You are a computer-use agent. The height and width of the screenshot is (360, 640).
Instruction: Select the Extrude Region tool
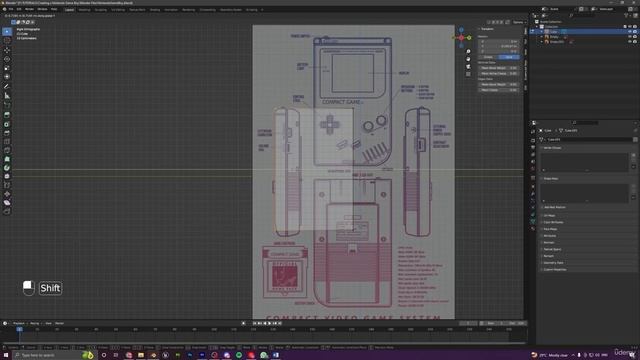click(x=7, y=115)
